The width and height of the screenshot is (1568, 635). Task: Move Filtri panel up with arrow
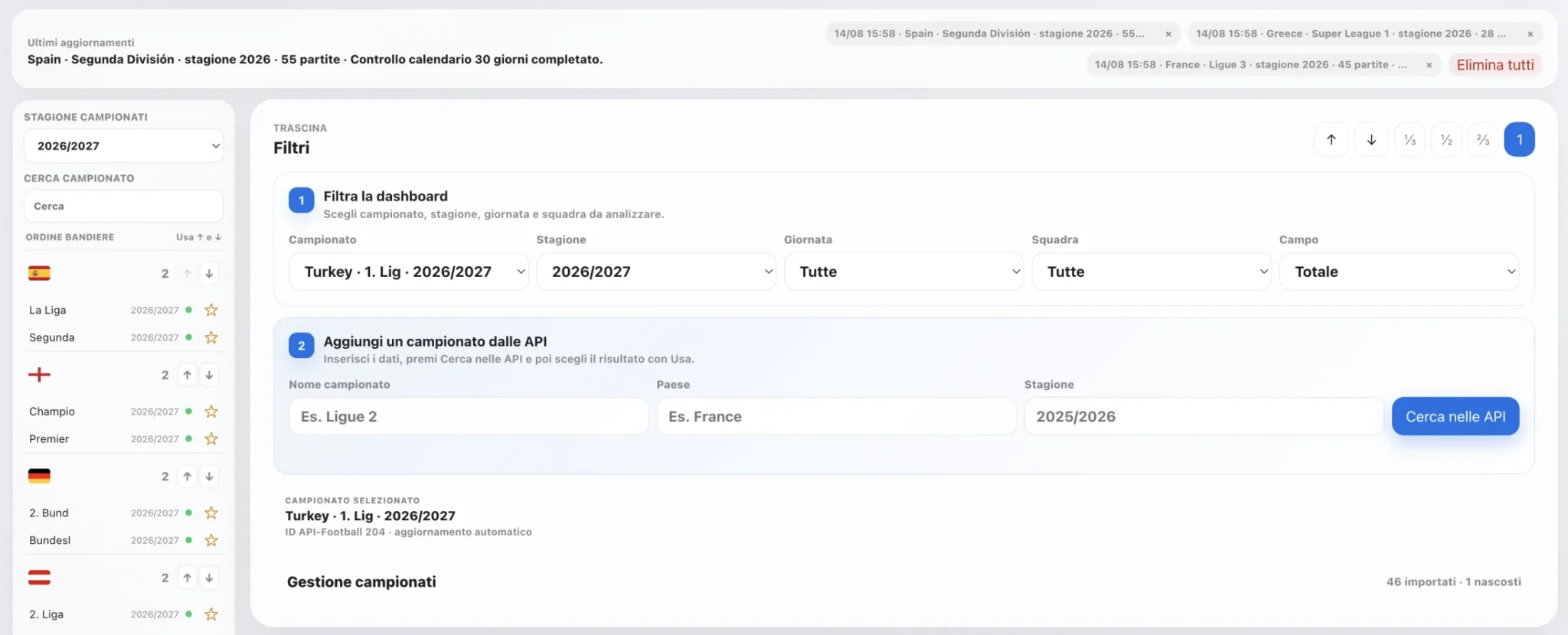click(x=1331, y=139)
